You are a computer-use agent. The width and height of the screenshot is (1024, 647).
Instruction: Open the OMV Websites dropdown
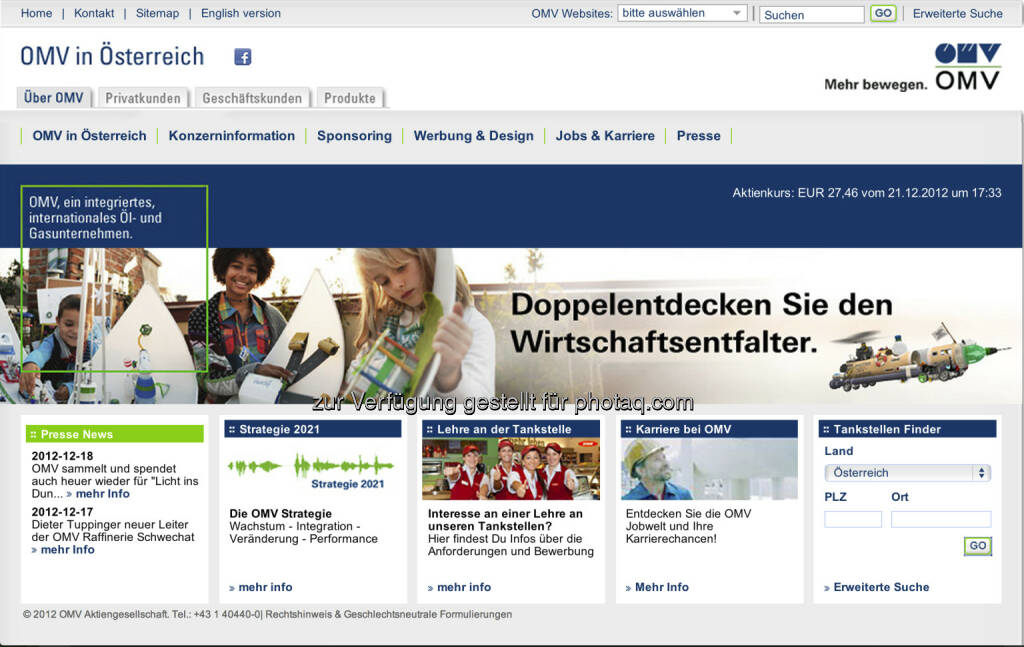[682, 13]
